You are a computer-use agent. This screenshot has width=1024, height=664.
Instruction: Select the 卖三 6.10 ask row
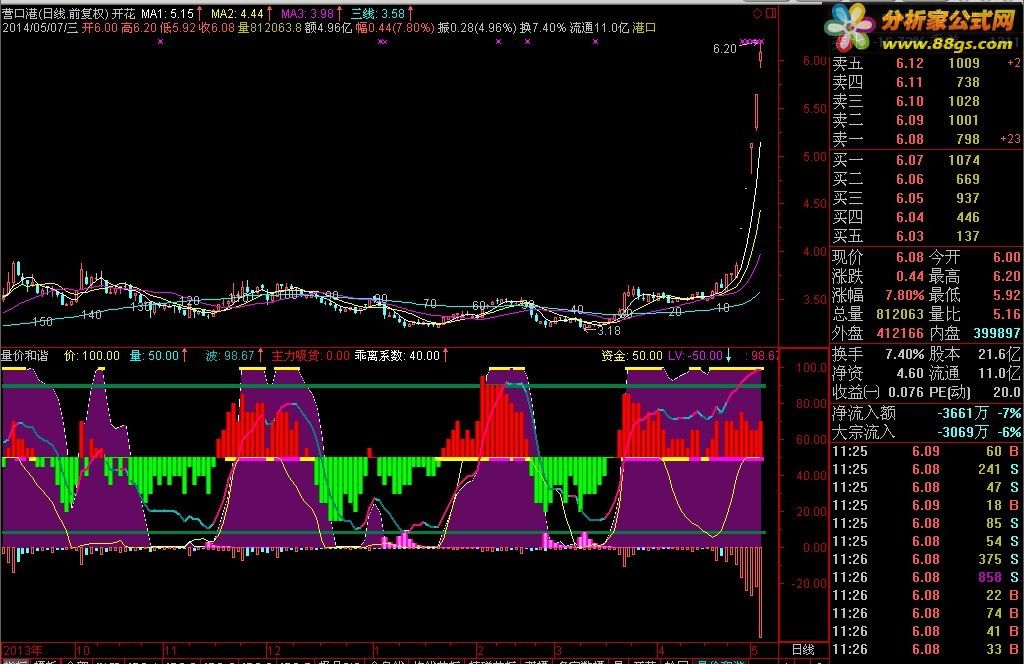[x=925, y=101]
